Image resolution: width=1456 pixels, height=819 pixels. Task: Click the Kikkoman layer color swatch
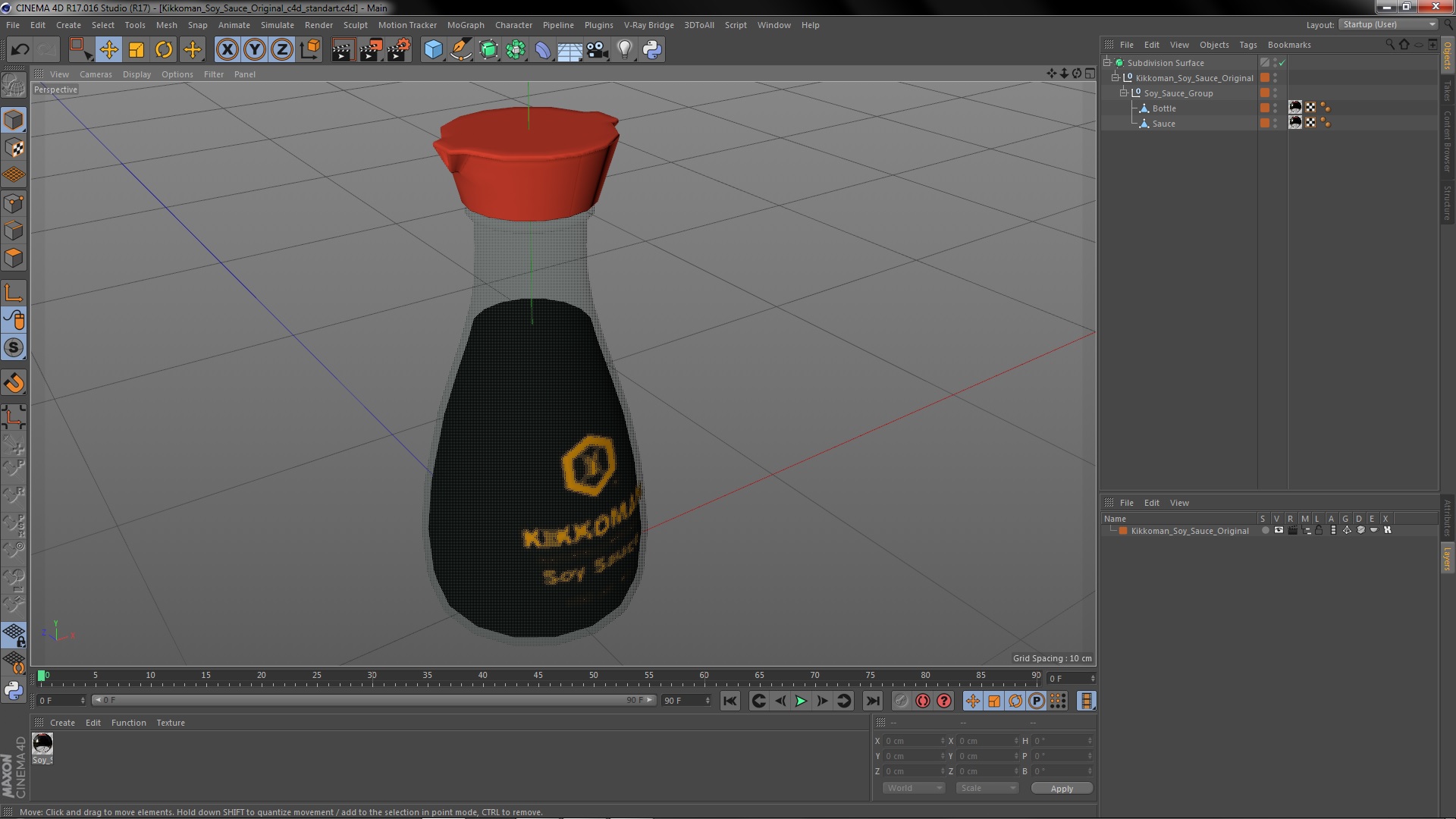pos(1123,531)
